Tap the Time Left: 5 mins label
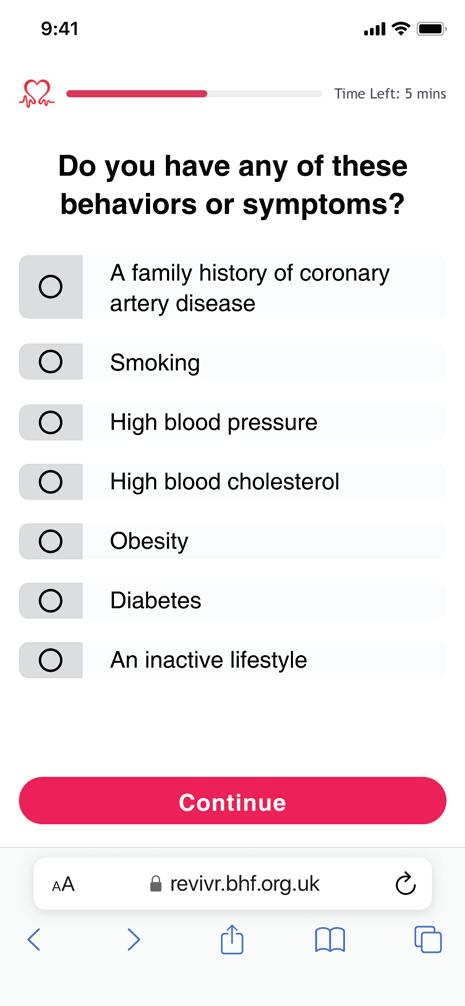The image size is (465, 1006). click(389, 94)
